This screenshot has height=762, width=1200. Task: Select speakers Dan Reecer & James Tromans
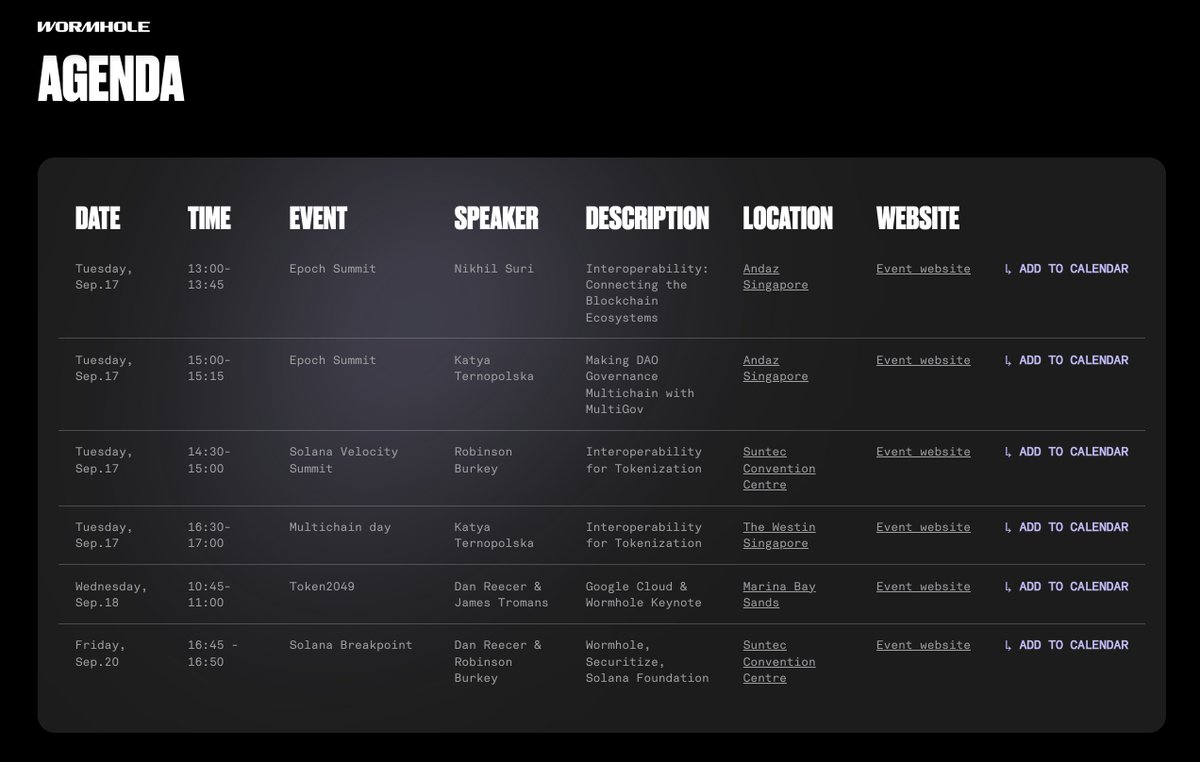point(501,594)
